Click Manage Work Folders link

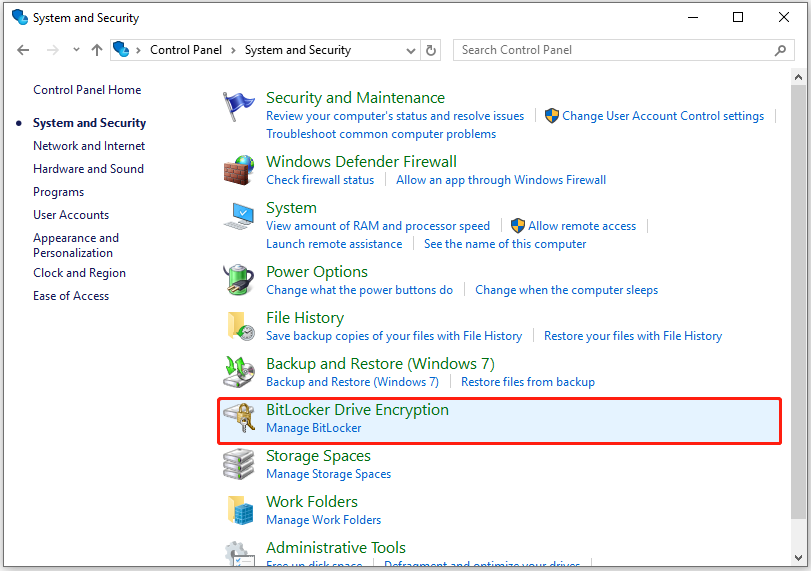click(x=323, y=520)
